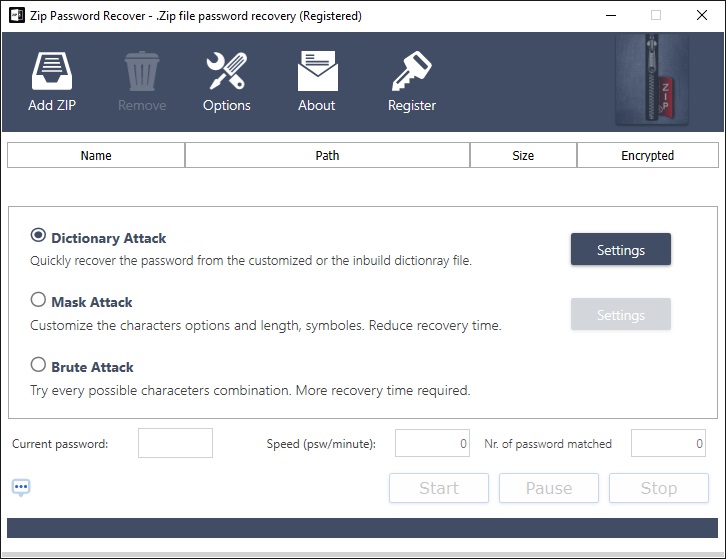Click the Pause button
Screen dimensions: 726x559
pos(549,488)
